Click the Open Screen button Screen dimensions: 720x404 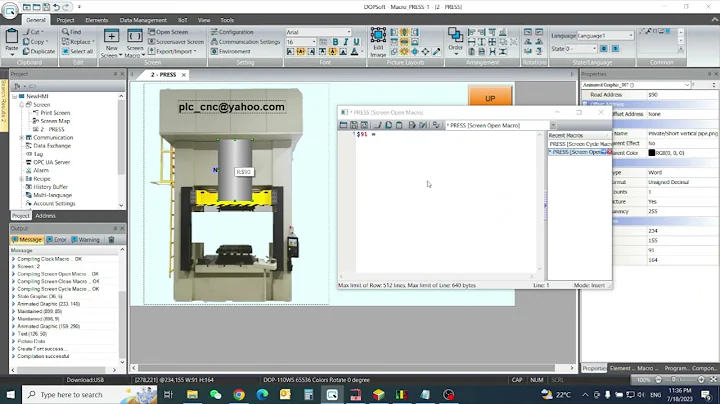pos(168,32)
